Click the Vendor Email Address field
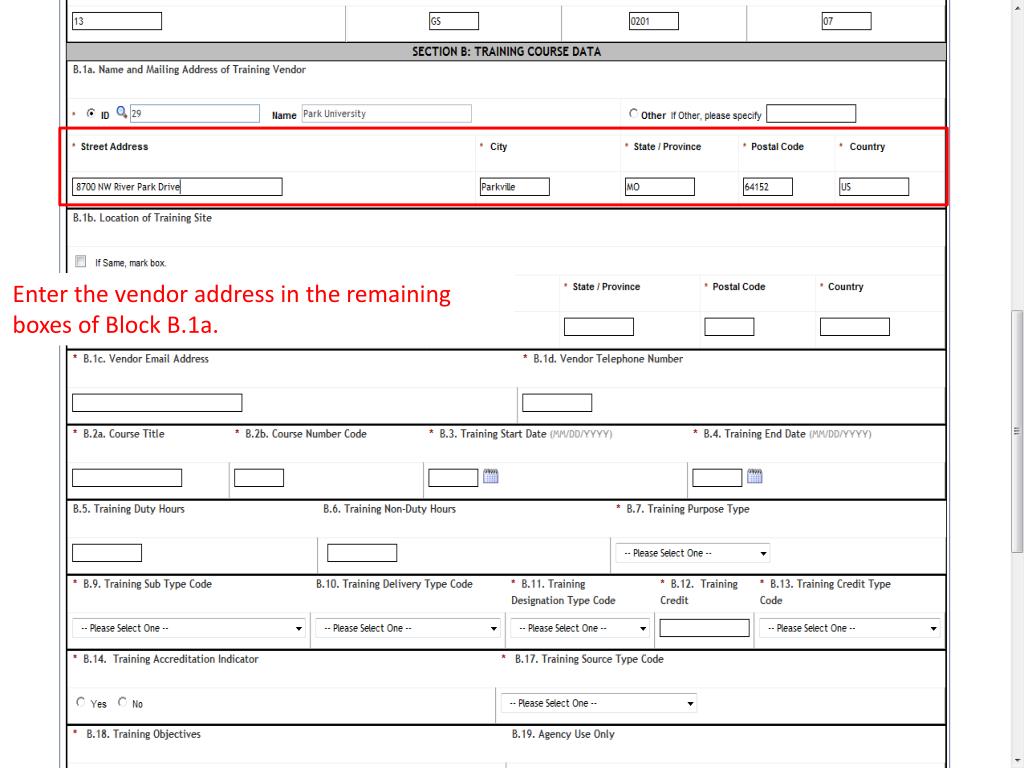The width and height of the screenshot is (1024, 768). coord(157,402)
